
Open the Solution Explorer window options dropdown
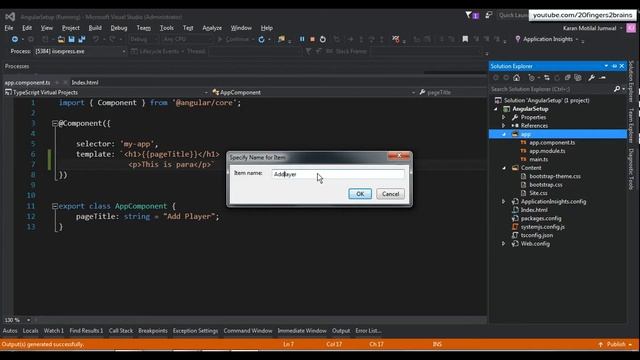[606, 66]
